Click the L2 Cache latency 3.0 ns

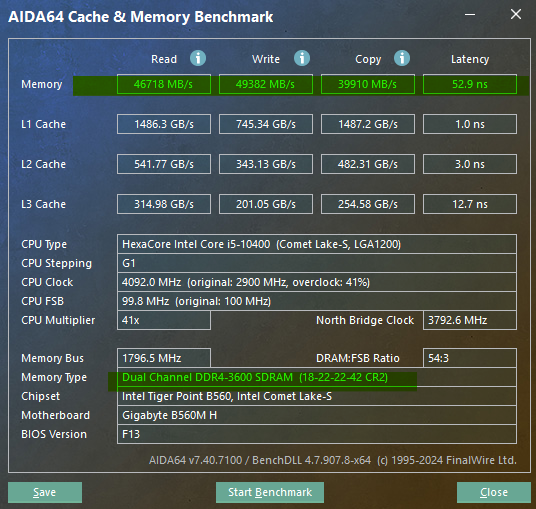click(470, 164)
